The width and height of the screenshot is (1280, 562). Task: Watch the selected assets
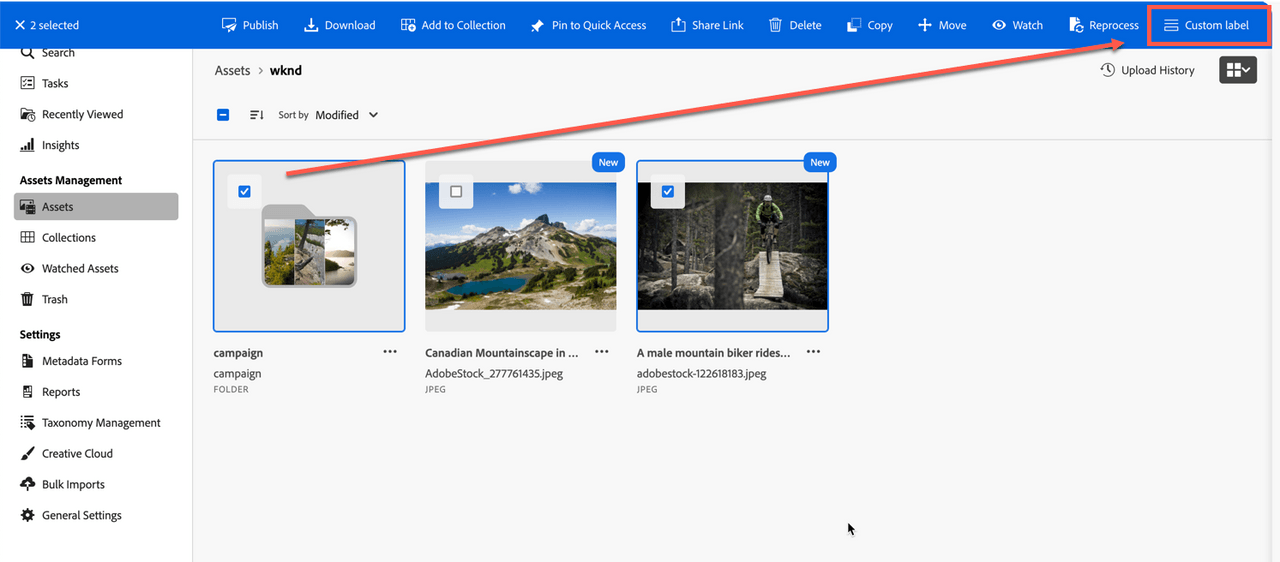1017,25
